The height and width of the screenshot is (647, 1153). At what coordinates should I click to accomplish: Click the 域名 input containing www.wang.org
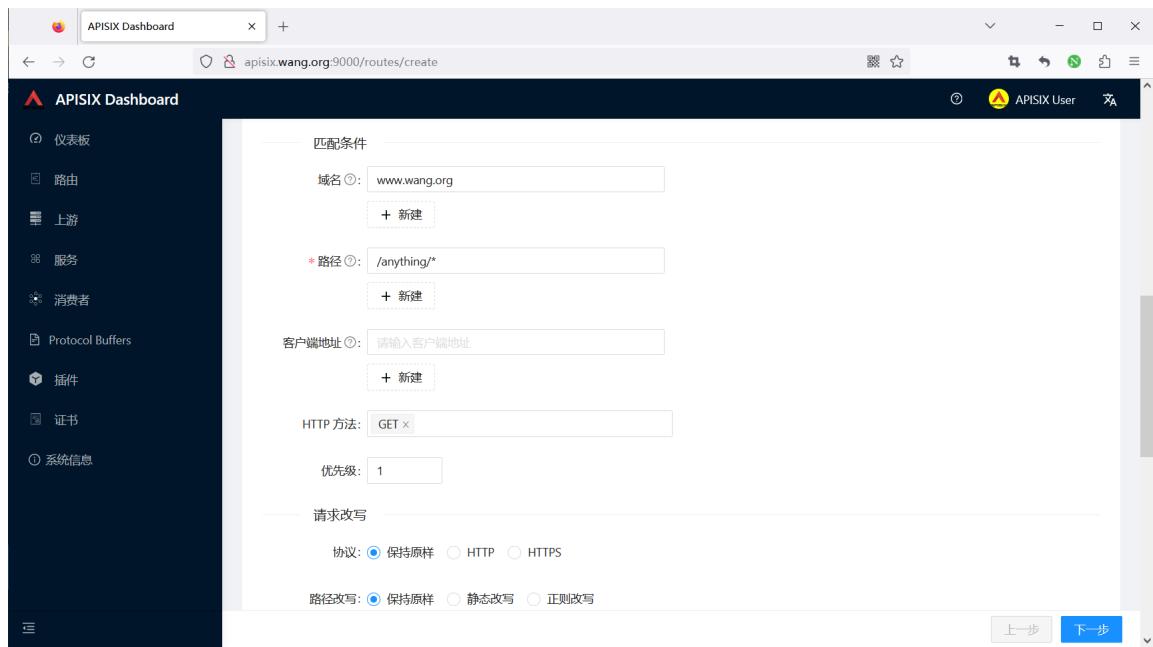tap(515, 179)
